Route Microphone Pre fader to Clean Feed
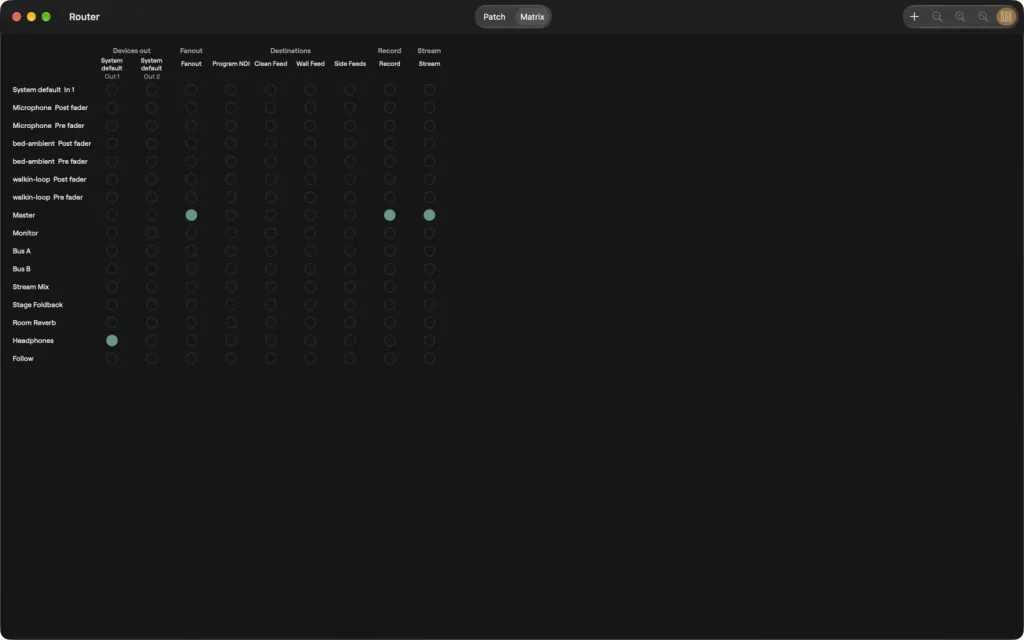The height and width of the screenshot is (640, 1024). click(x=270, y=125)
